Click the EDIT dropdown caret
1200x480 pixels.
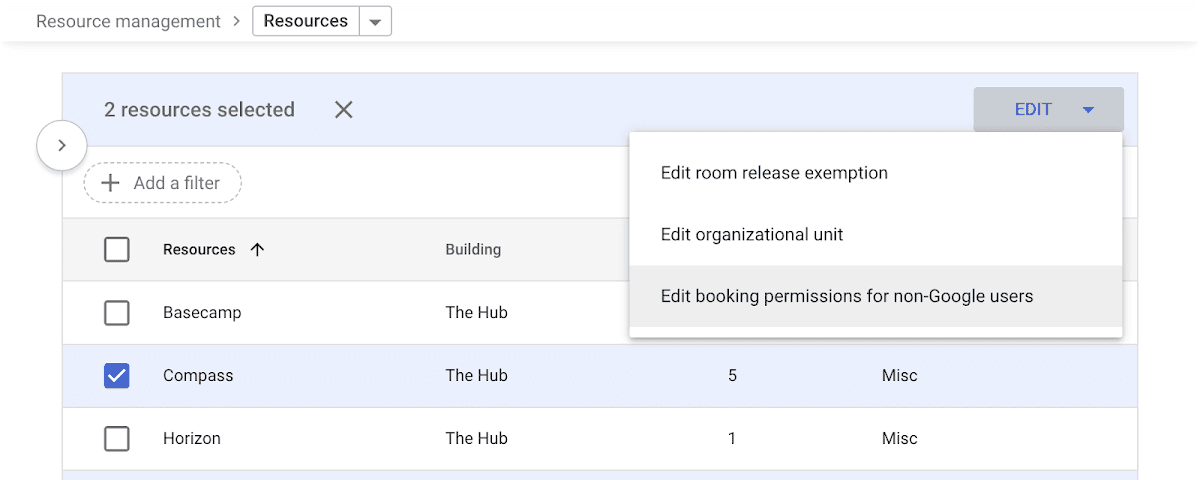1089,110
